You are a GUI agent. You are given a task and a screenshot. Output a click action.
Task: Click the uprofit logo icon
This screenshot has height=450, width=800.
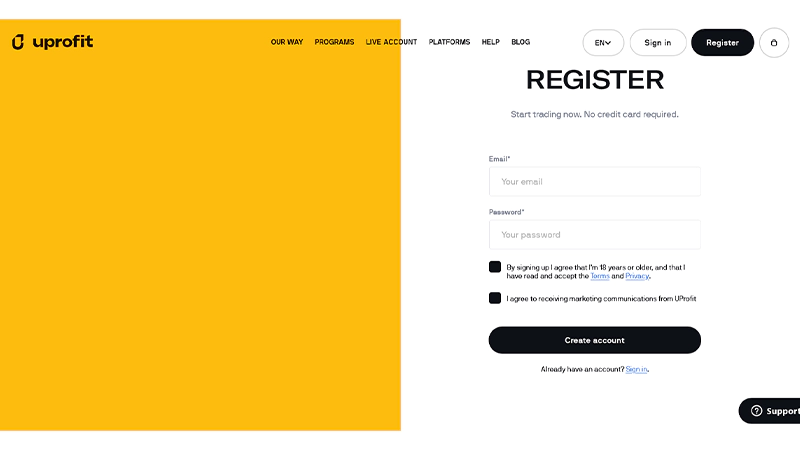18,42
